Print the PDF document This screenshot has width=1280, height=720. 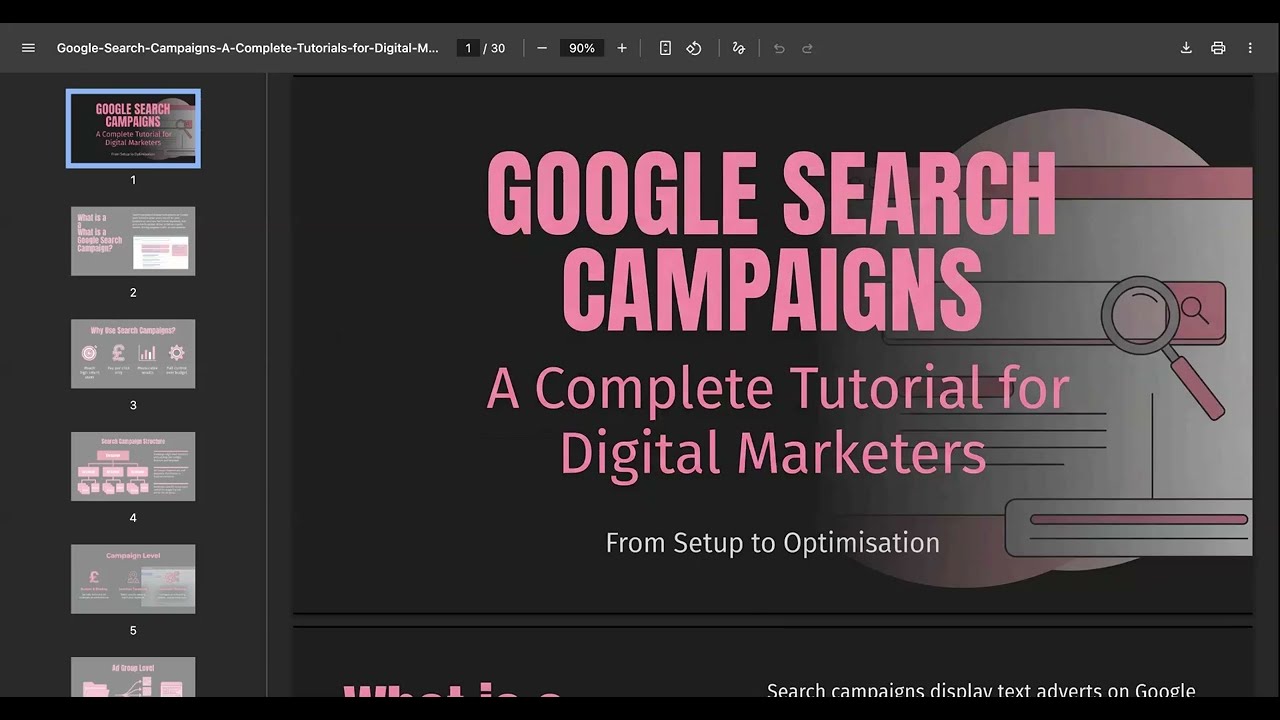[x=1218, y=48]
